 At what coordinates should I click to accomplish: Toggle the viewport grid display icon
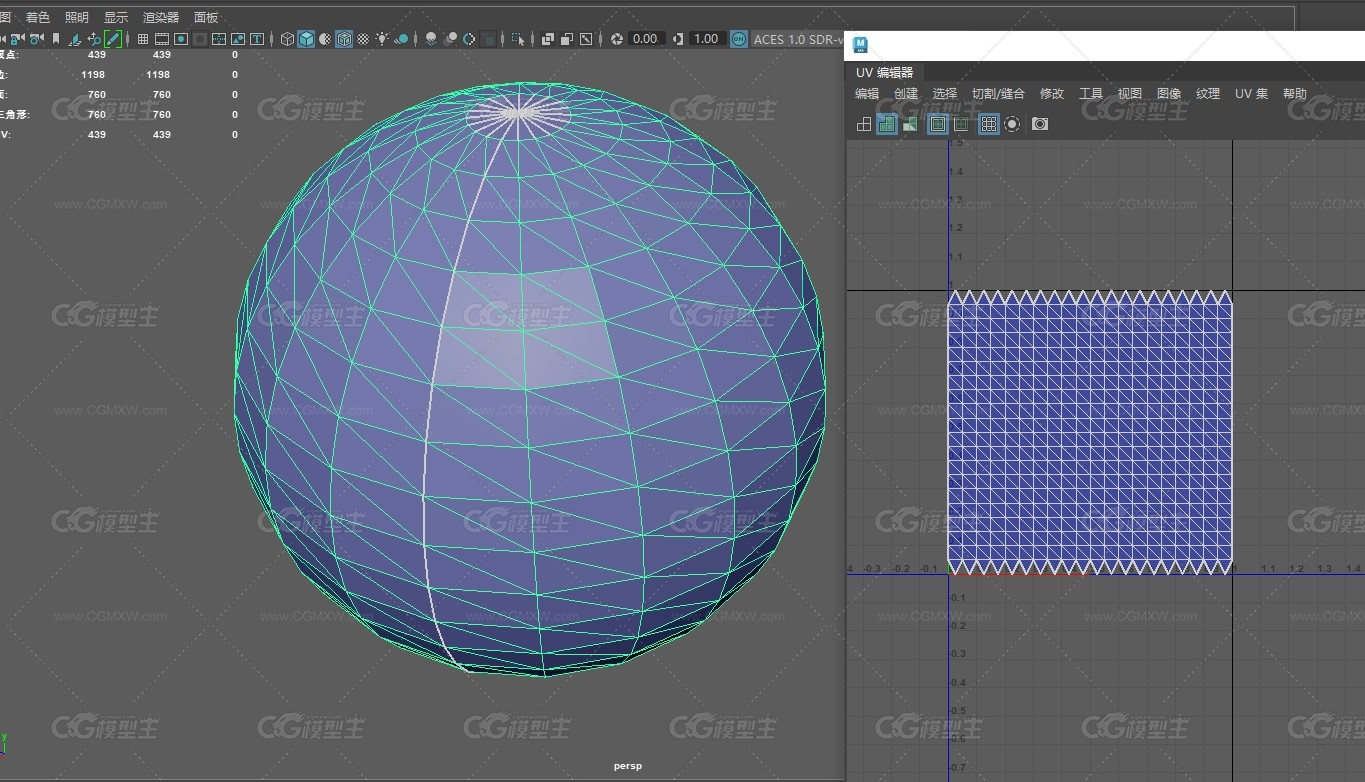[143, 39]
